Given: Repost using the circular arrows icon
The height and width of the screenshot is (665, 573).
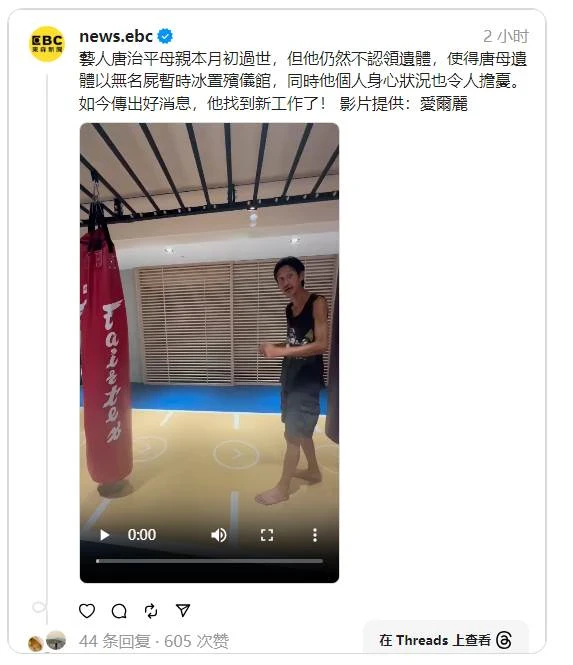Looking at the screenshot, I should (x=151, y=611).
